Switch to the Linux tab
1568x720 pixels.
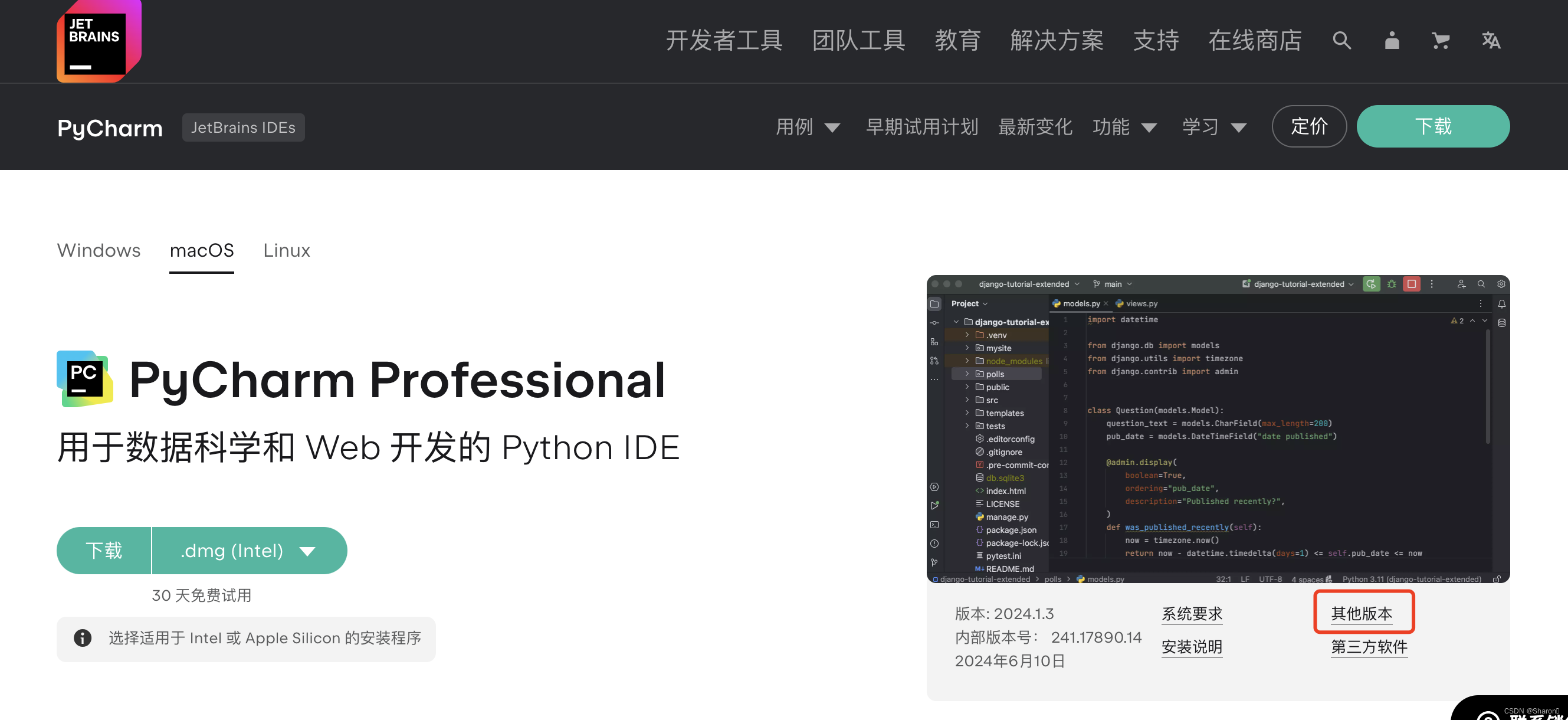point(286,250)
